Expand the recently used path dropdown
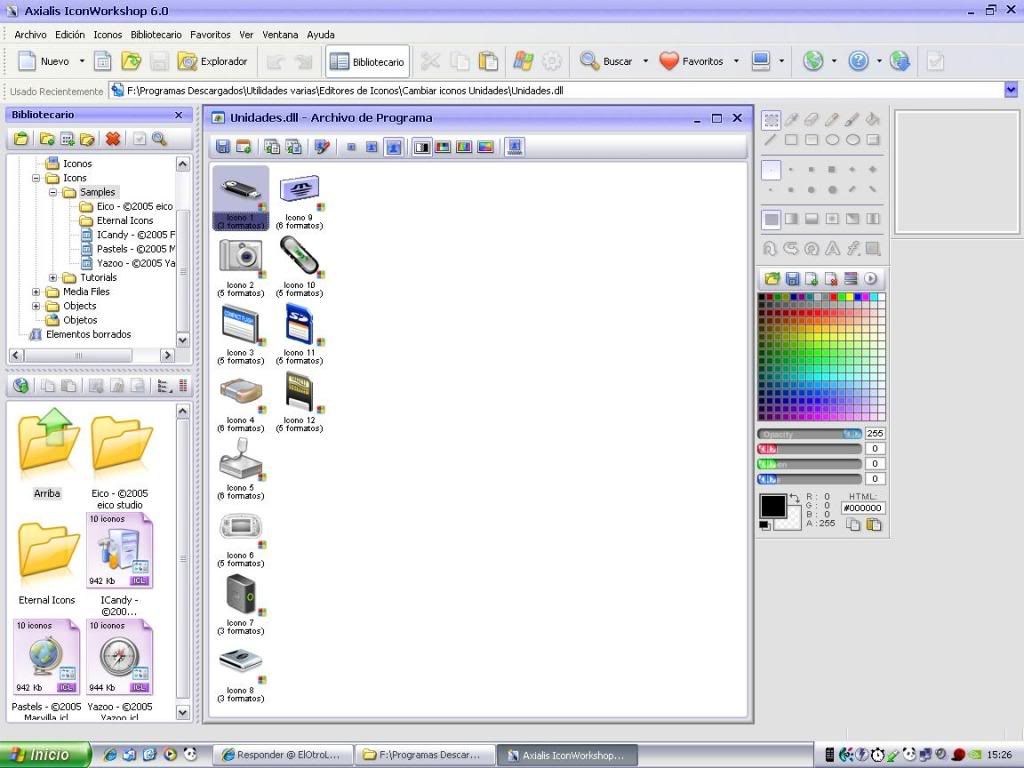 click(x=1011, y=90)
